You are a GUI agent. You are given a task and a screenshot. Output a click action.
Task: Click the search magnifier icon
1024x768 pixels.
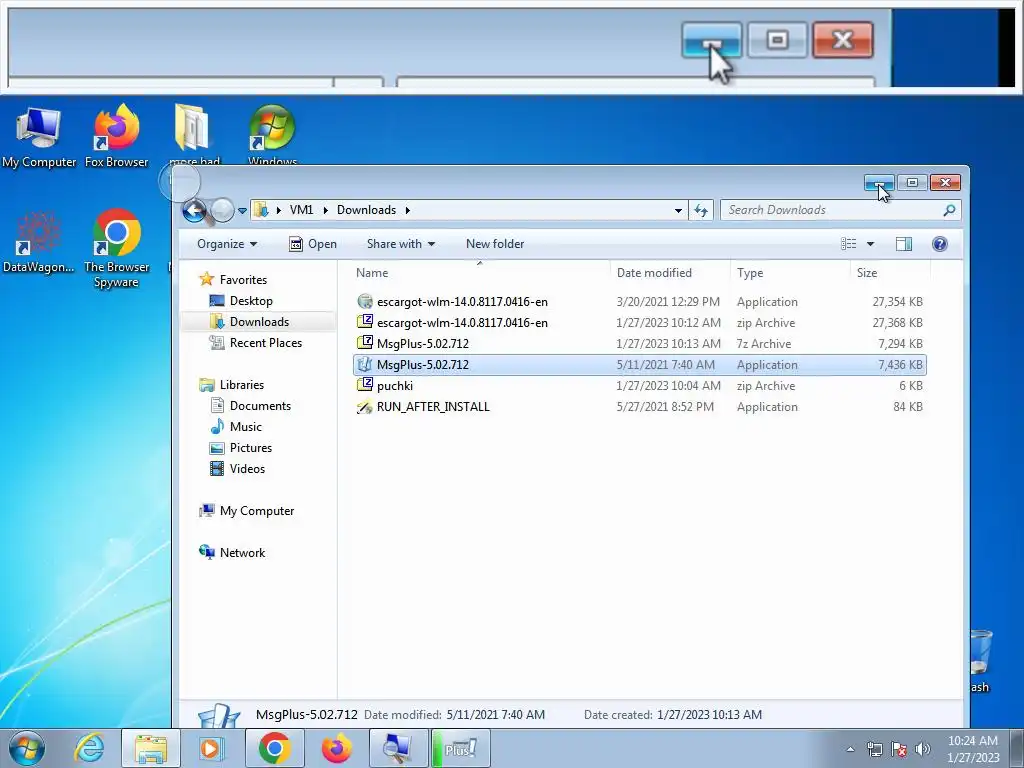(x=949, y=210)
